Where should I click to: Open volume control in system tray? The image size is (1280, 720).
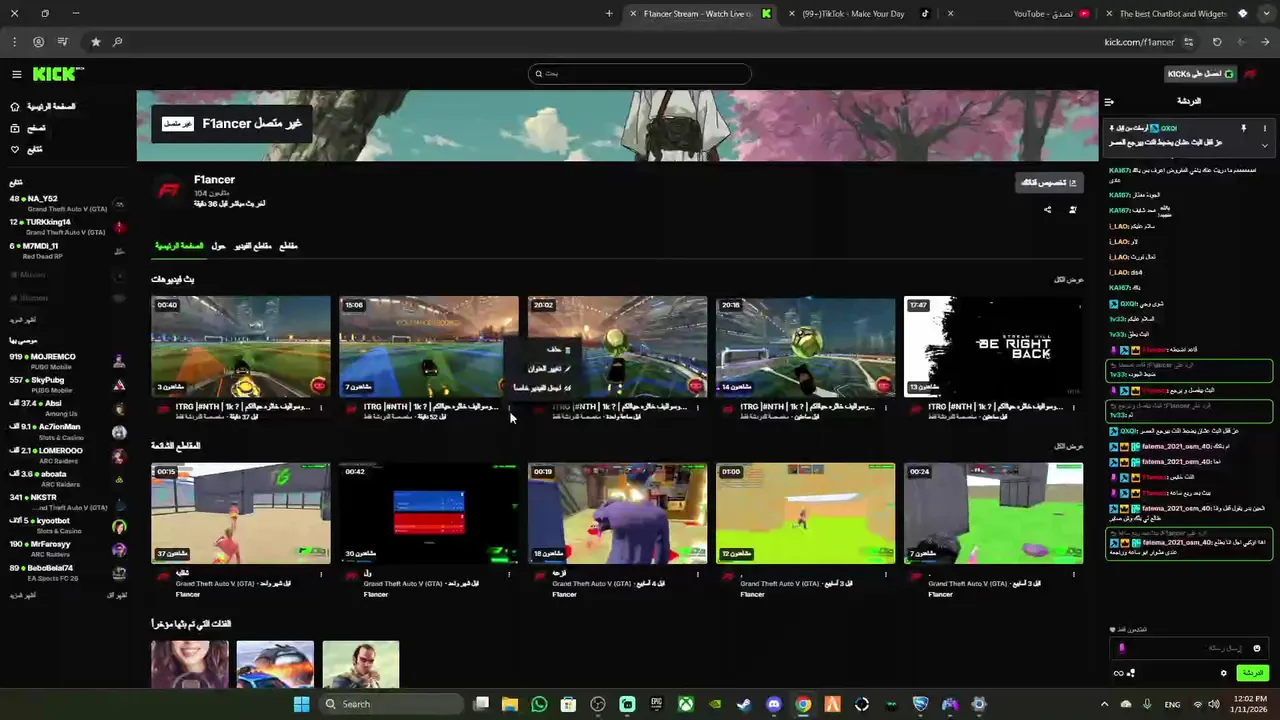click(1214, 704)
